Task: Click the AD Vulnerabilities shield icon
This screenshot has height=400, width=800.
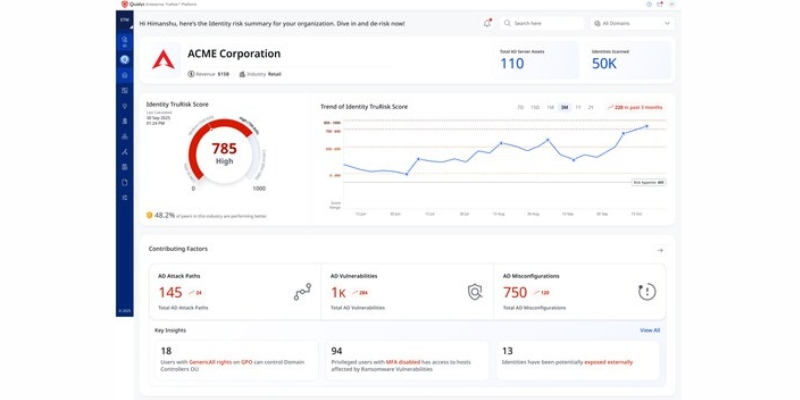Action: pos(476,292)
